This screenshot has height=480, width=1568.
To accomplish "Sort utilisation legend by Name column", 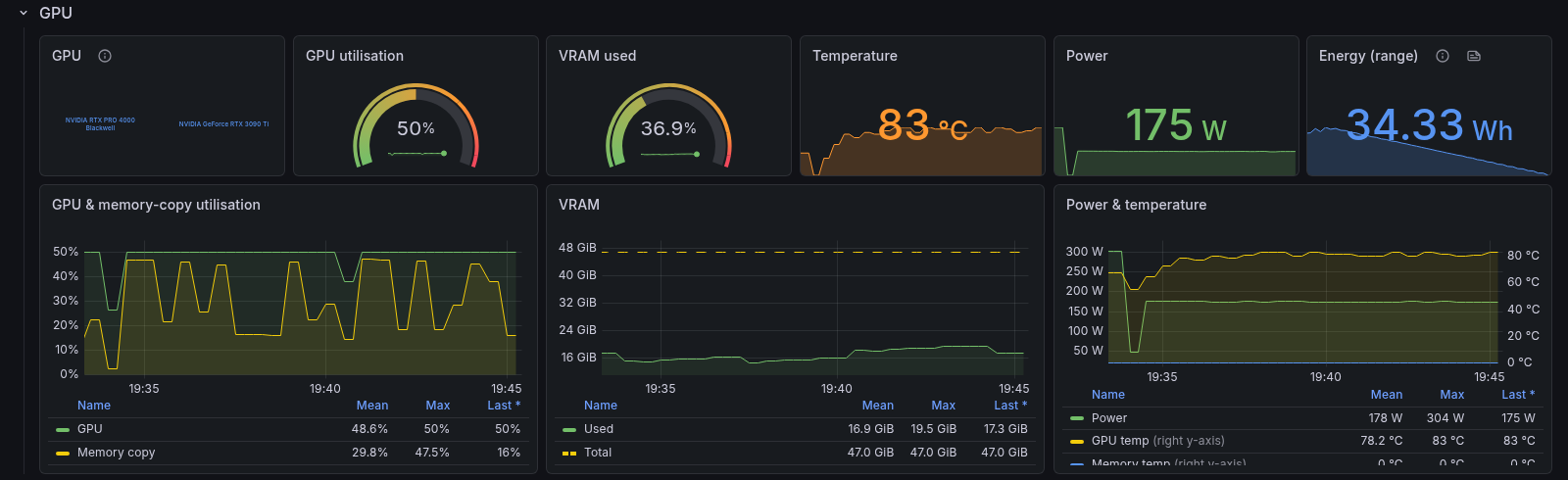I will tap(94, 406).
